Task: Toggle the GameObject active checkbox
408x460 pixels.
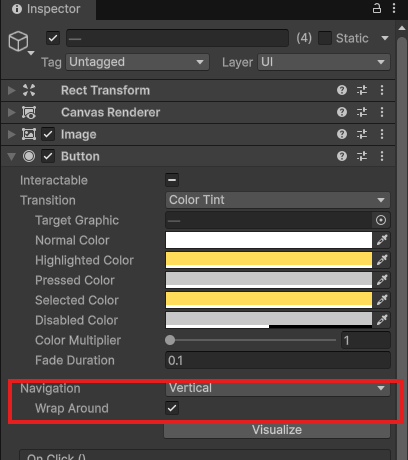Action: click(53, 38)
